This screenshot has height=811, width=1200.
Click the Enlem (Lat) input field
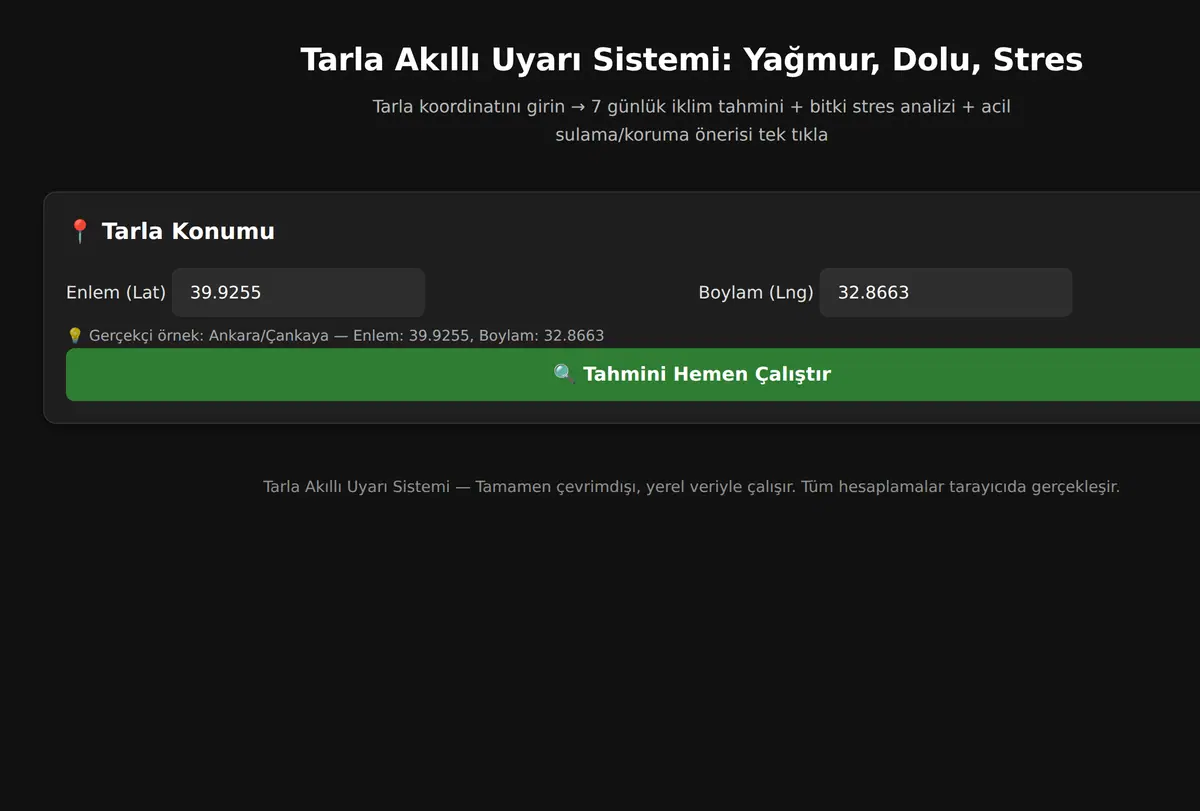298,293
